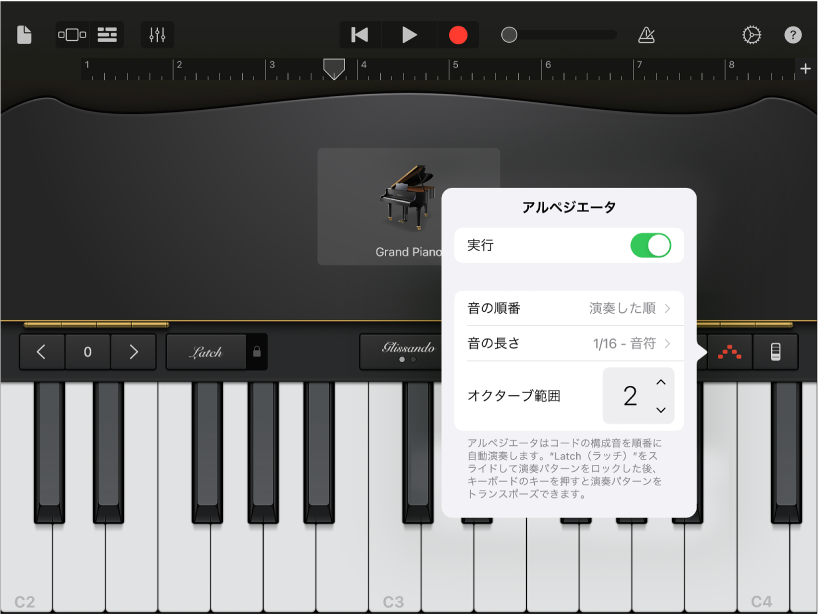
Task: Enable the metronome
Action: point(645,34)
